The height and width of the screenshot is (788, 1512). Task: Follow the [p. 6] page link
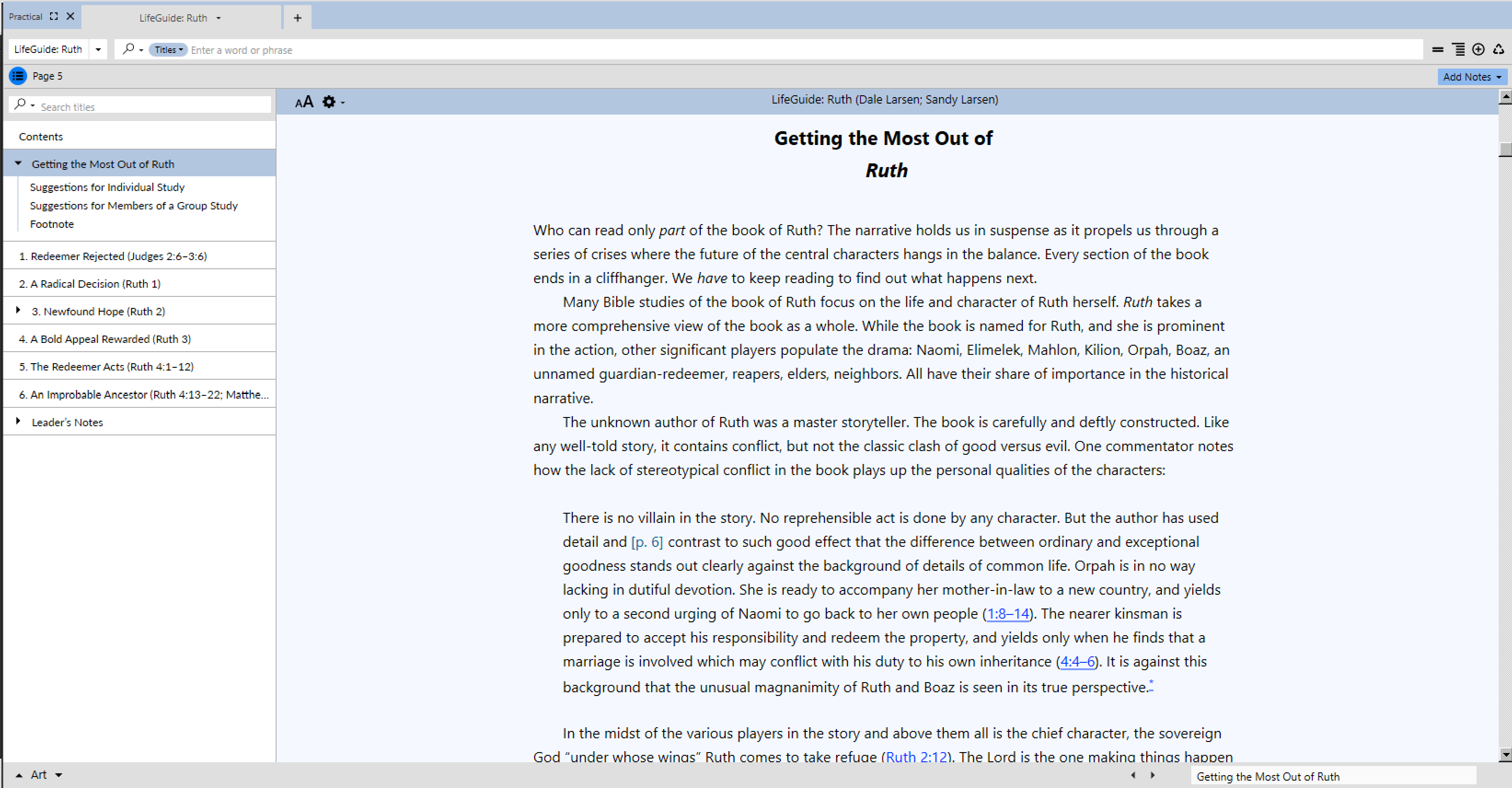coord(647,541)
